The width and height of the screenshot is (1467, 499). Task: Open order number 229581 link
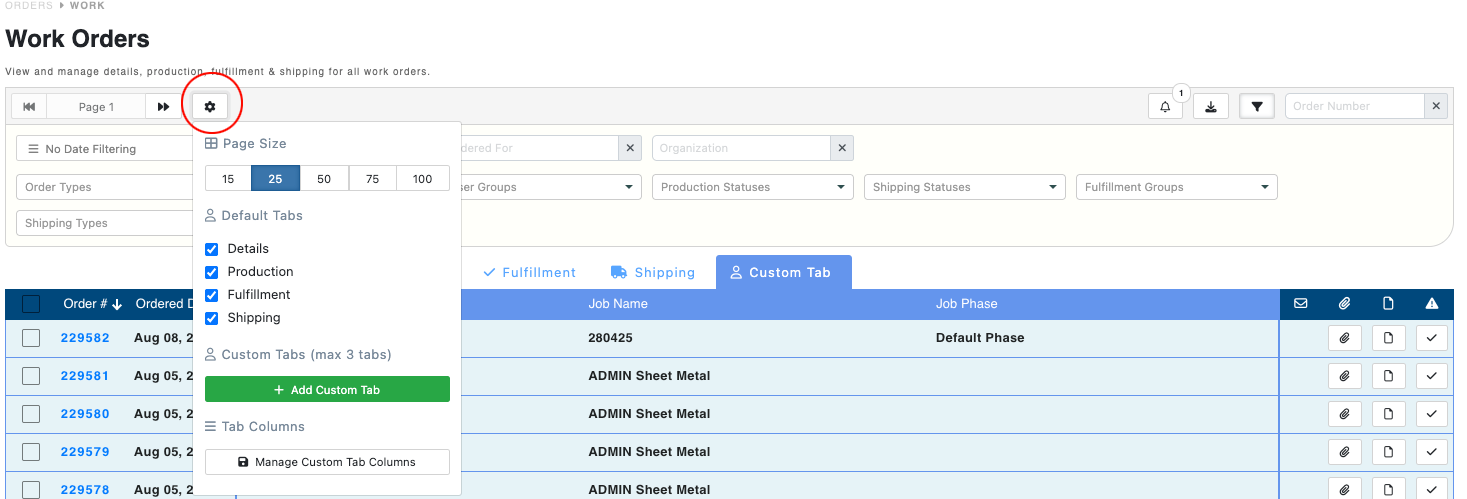85,376
